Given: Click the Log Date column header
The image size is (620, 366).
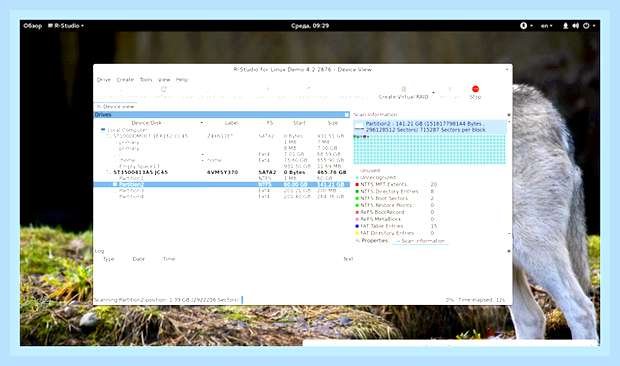Looking at the screenshot, I should (139, 259).
